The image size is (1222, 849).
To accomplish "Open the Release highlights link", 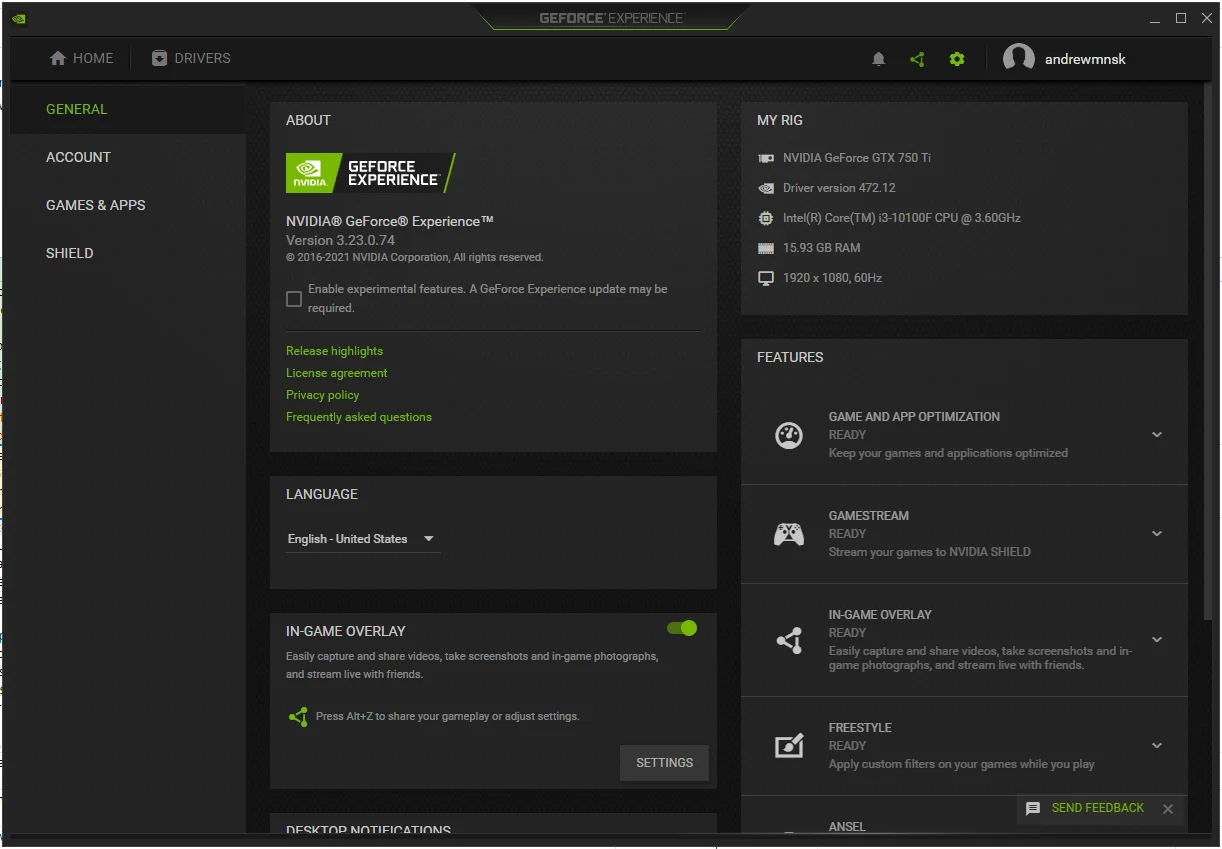I will pyautogui.click(x=334, y=351).
